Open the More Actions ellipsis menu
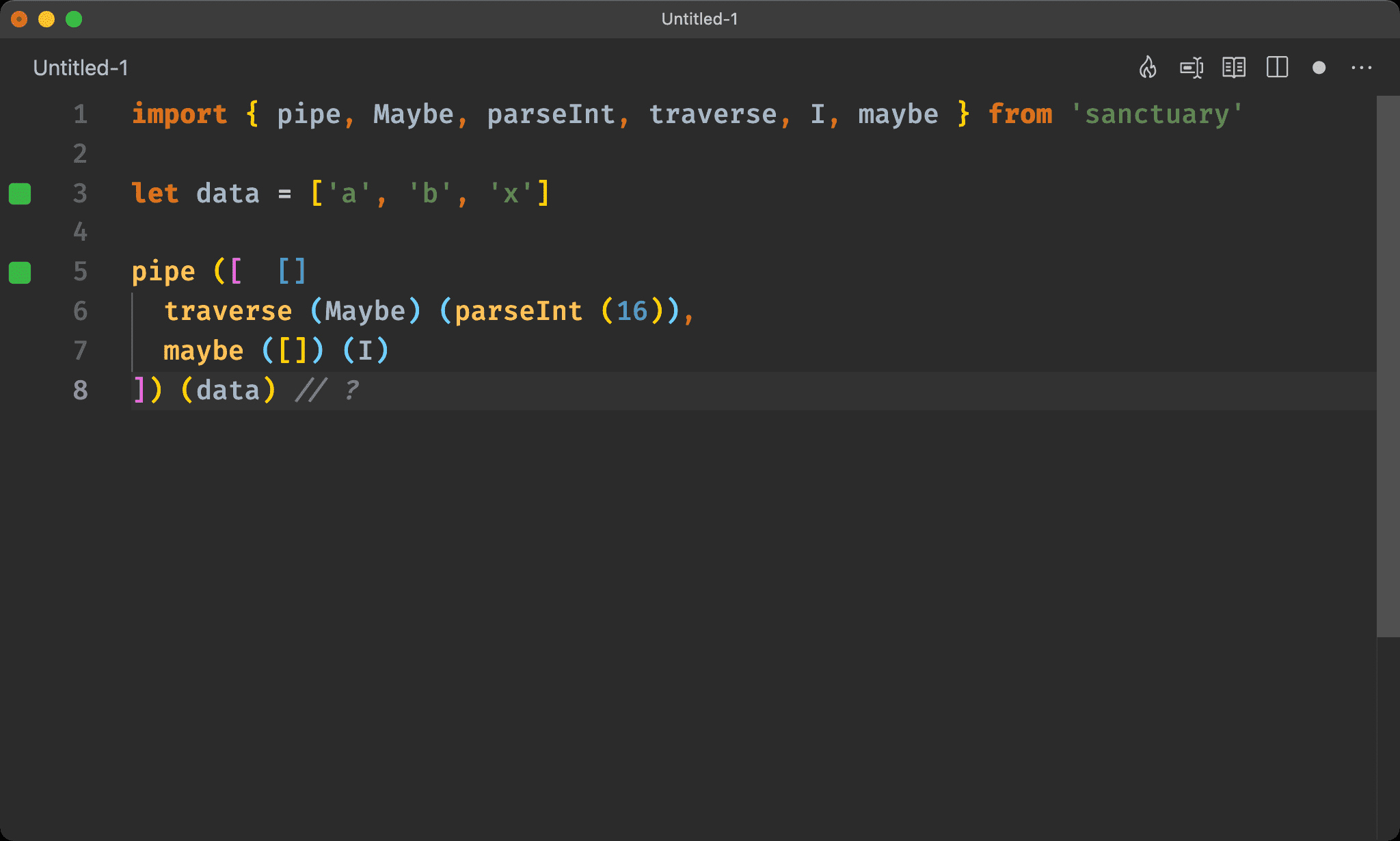Screen dimensions: 1400x841 pos(1362,68)
